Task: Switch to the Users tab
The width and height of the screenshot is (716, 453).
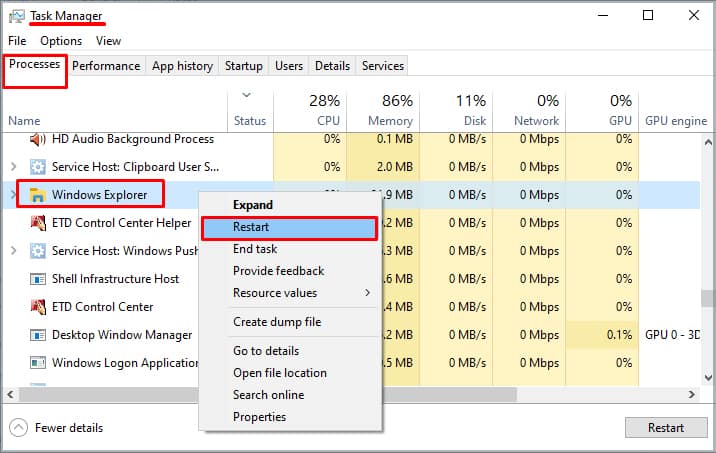Action: point(289,66)
